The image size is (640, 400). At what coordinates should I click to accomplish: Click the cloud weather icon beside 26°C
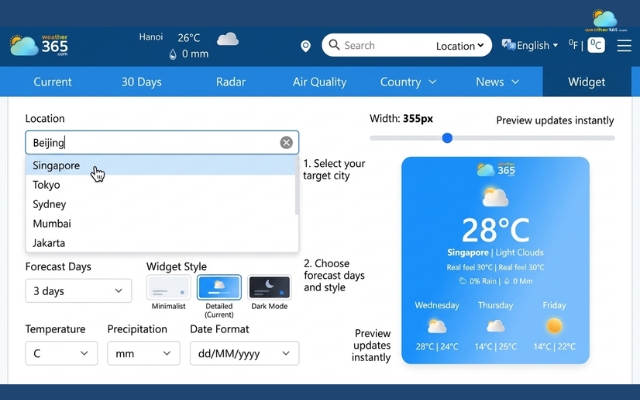click(228, 39)
